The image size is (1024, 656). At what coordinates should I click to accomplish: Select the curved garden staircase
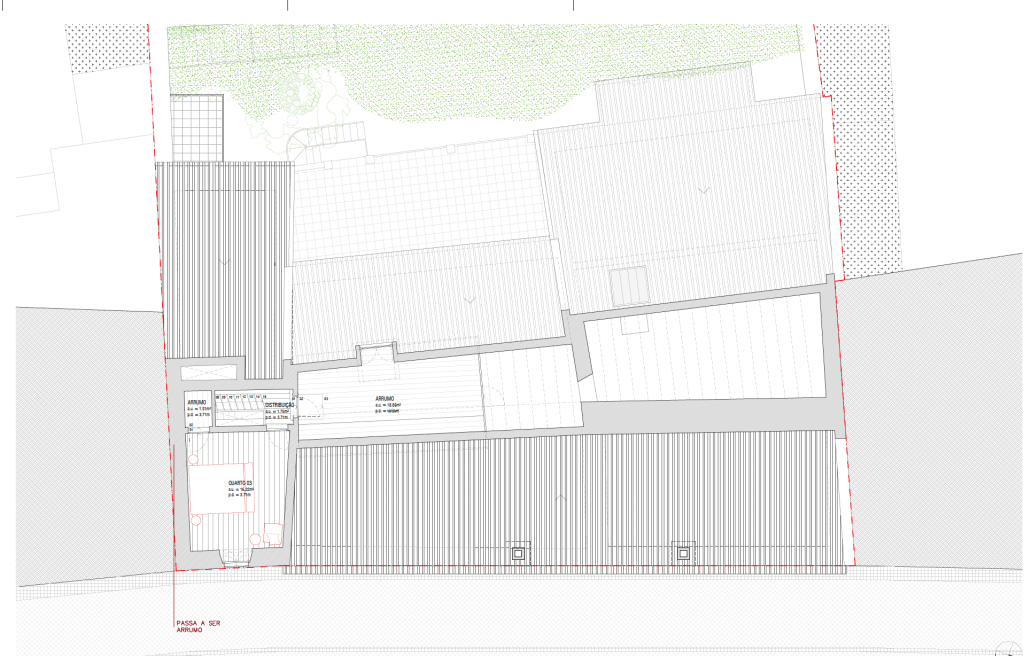click(299, 150)
